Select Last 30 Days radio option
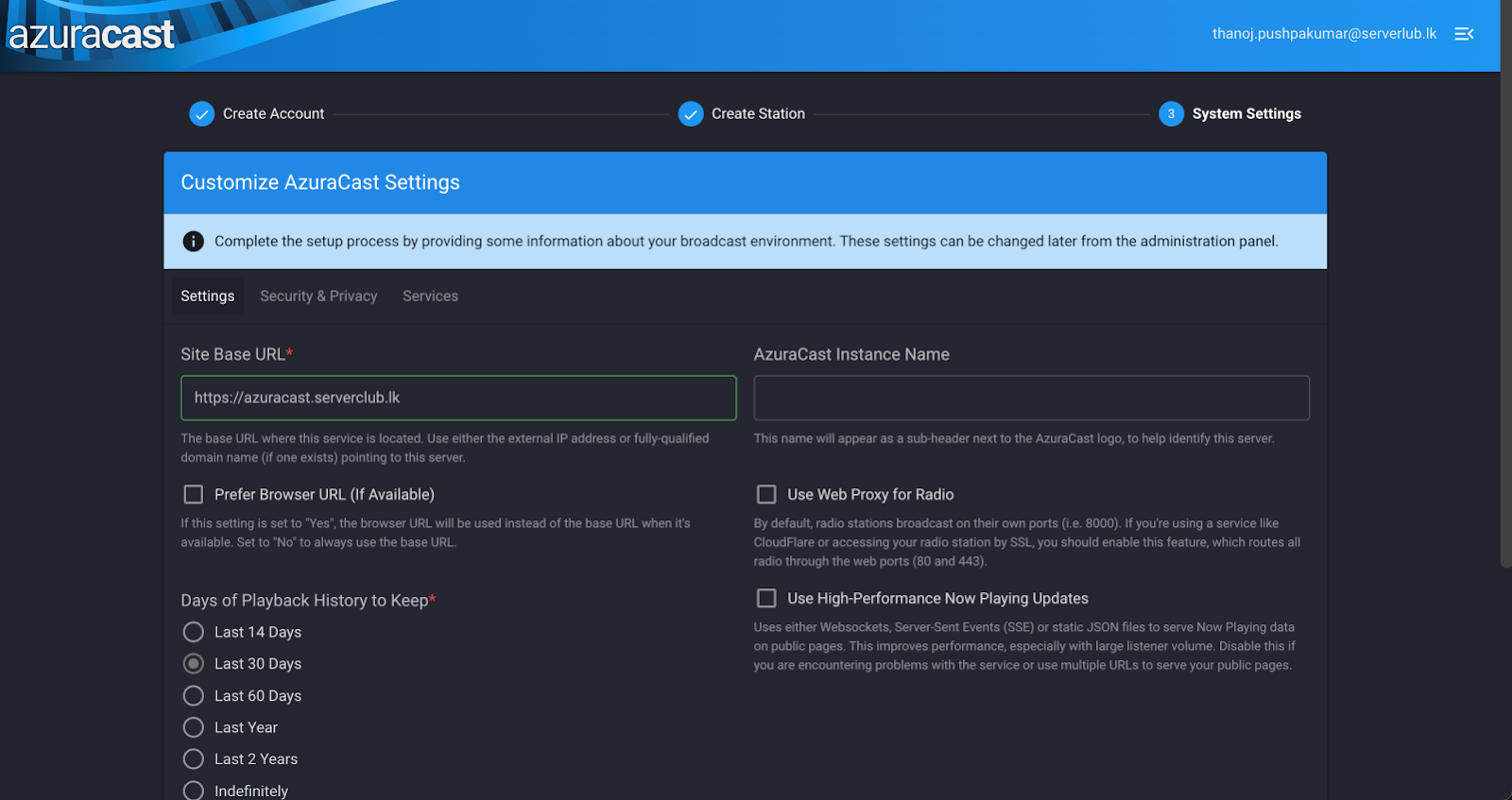This screenshot has height=800, width=1512. 193,664
